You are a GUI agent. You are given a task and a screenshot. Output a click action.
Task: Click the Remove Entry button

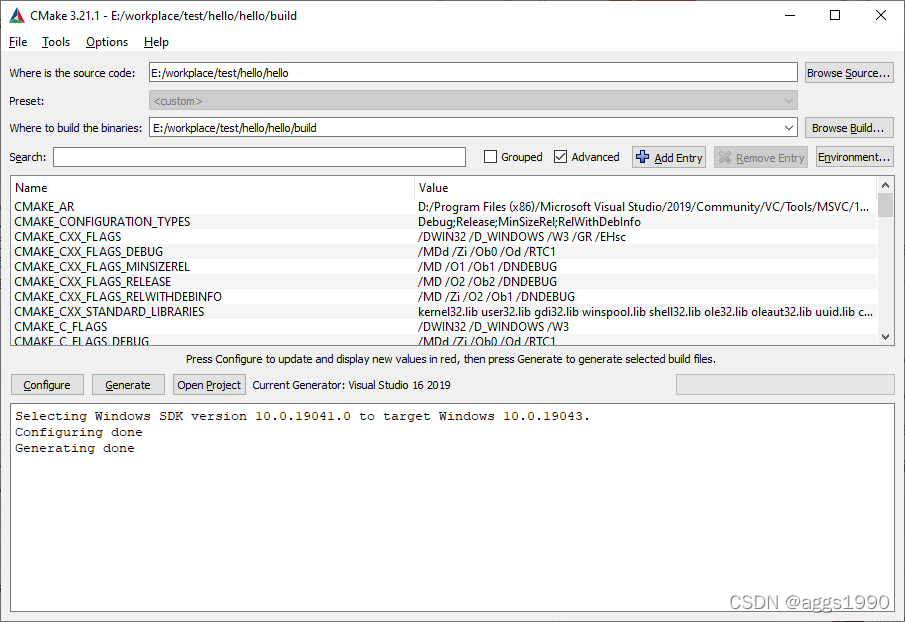point(761,158)
